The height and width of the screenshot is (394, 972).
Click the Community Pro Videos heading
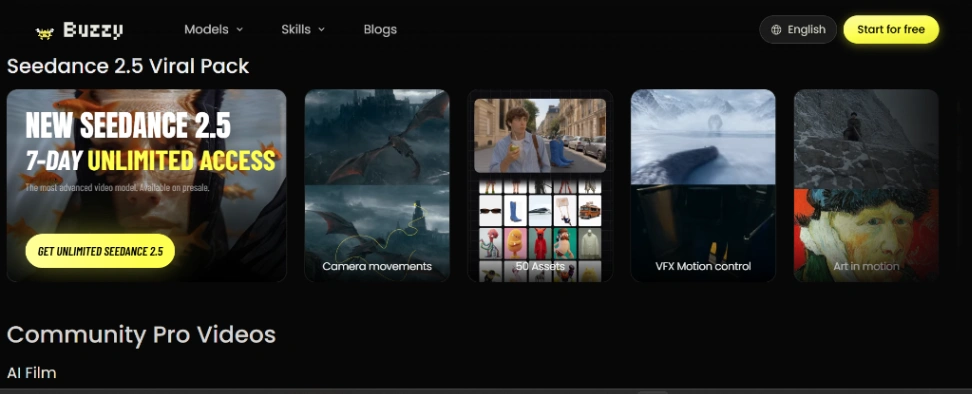pos(141,335)
